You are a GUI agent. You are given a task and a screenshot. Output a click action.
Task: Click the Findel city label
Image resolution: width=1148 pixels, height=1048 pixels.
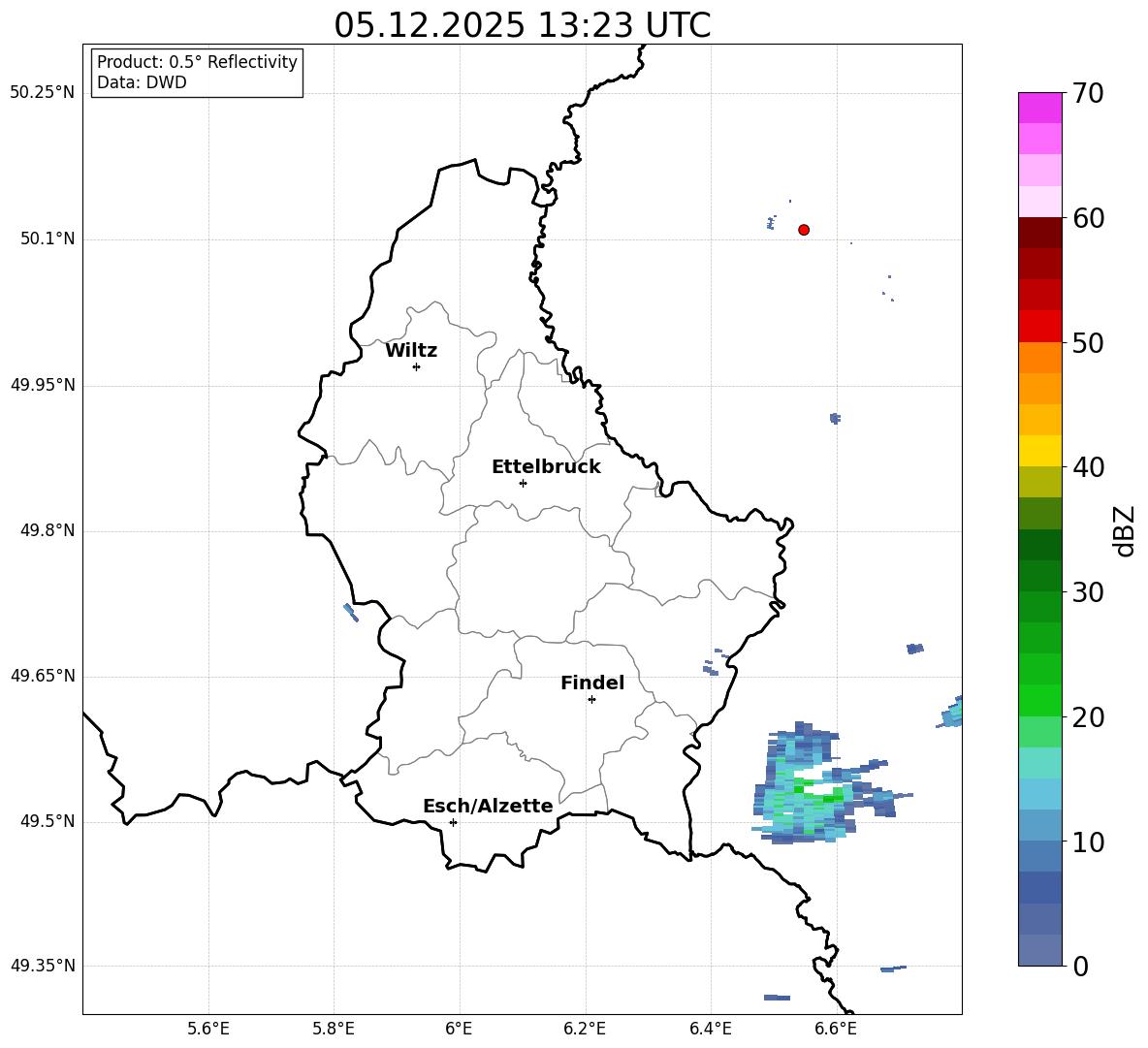[x=592, y=683]
